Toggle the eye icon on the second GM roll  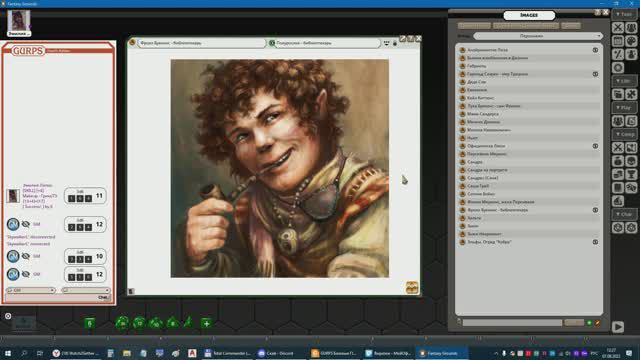click(x=26, y=256)
